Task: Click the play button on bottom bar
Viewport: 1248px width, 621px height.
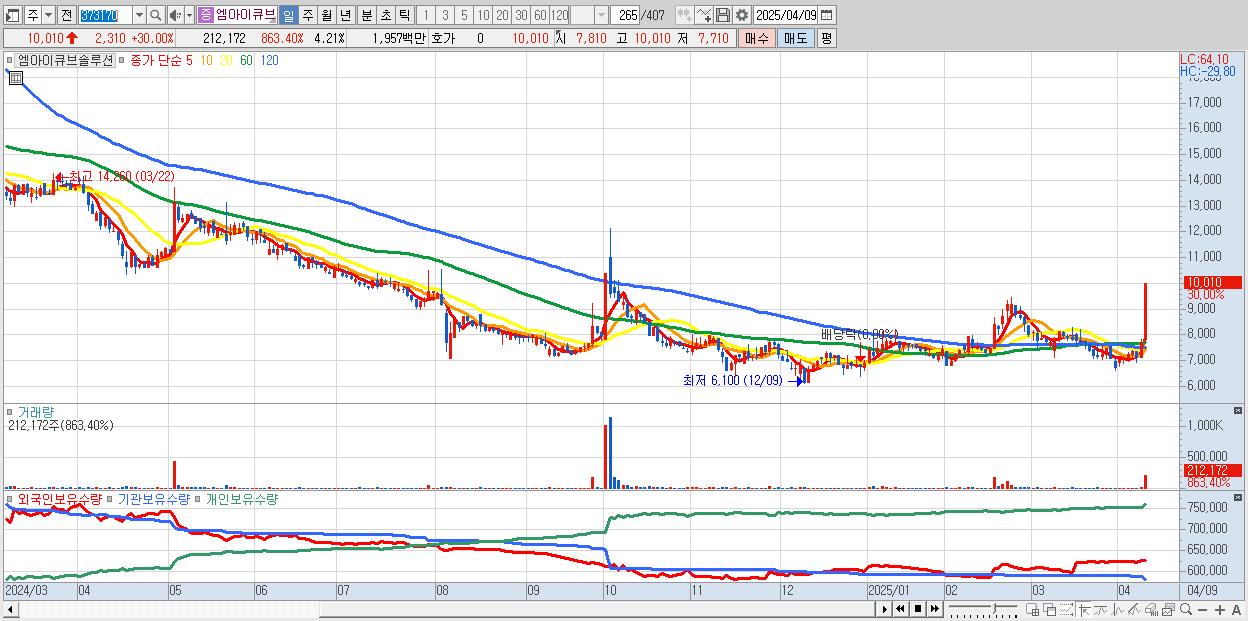Action: (x=885, y=609)
